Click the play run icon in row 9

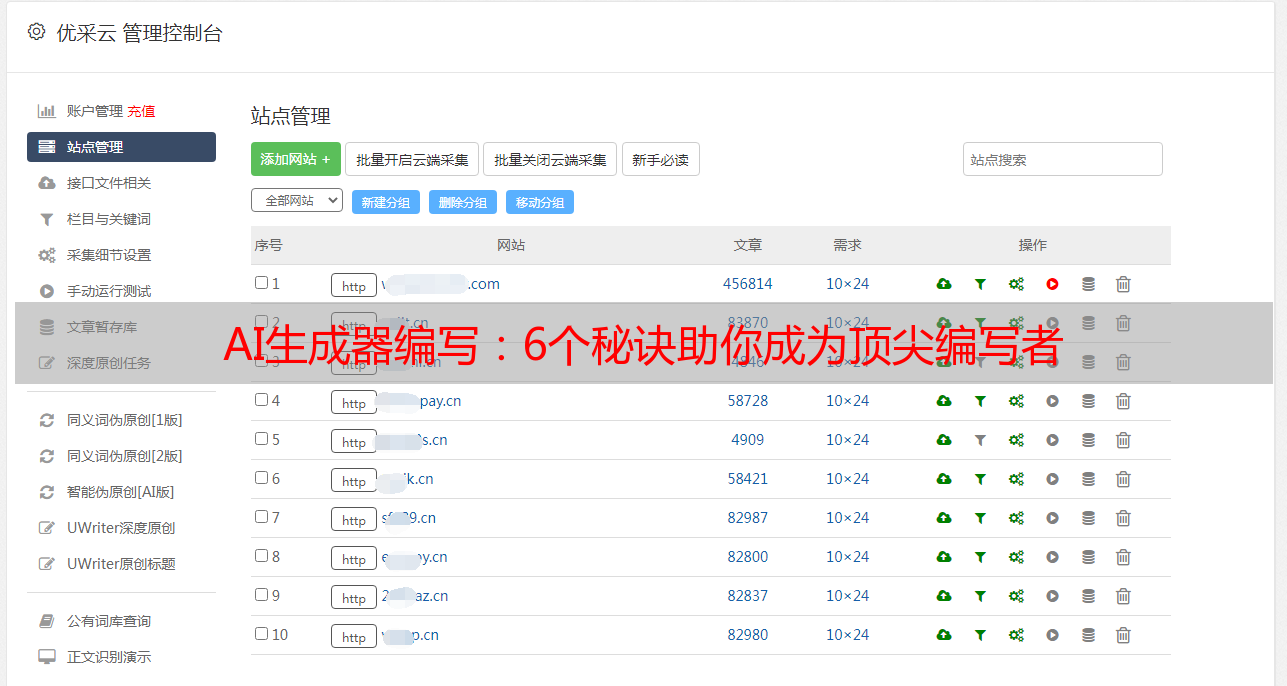click(x=1052, y=596)
